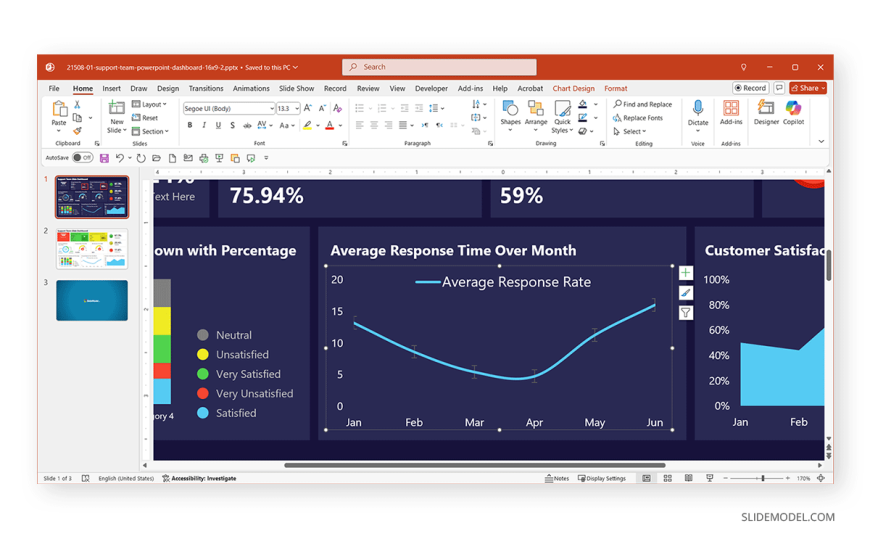
Task: Open the Change Case Aa dropdown
Action: [286, 125]
